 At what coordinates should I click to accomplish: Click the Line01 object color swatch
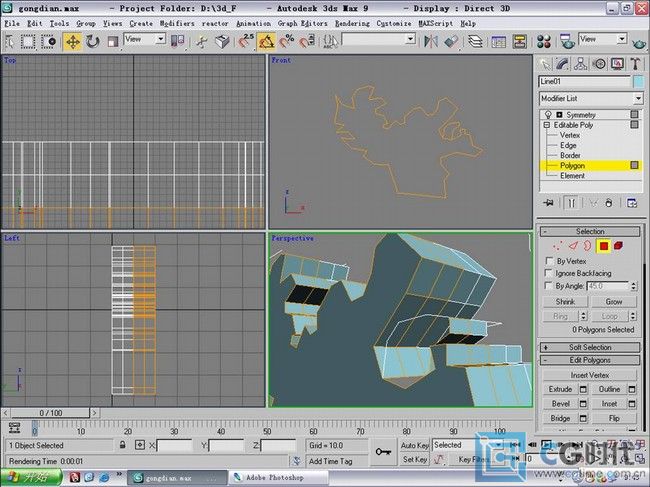click(639, 81)
